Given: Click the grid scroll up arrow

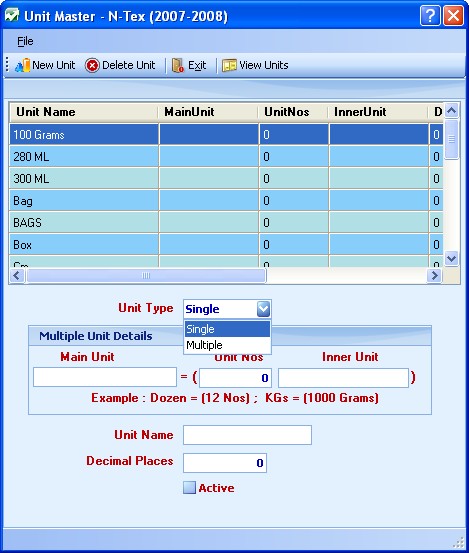Looking at the screenshot, I should coord(451,111).
